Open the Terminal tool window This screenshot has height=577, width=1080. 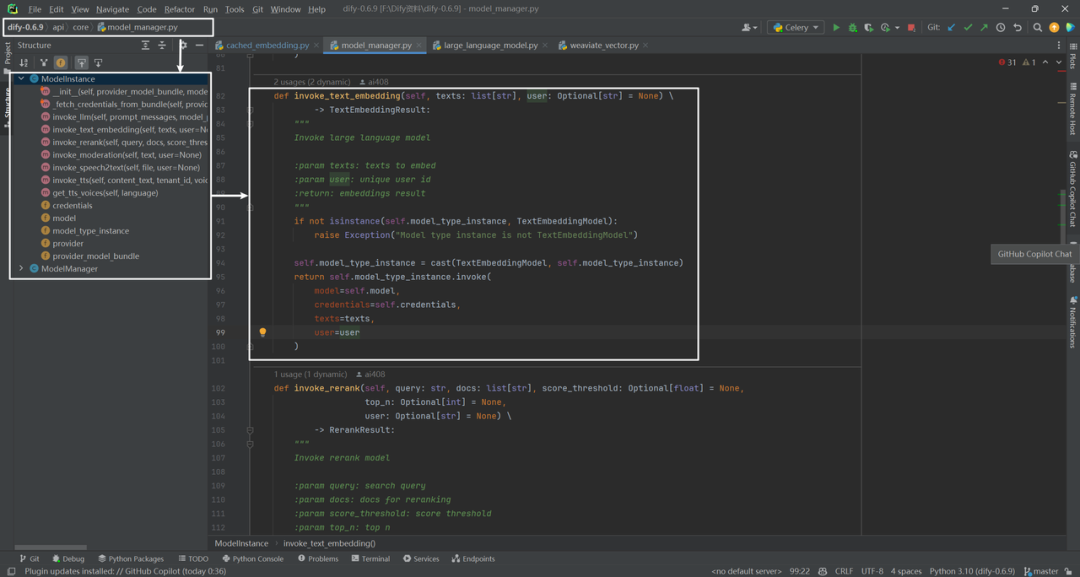371,559
